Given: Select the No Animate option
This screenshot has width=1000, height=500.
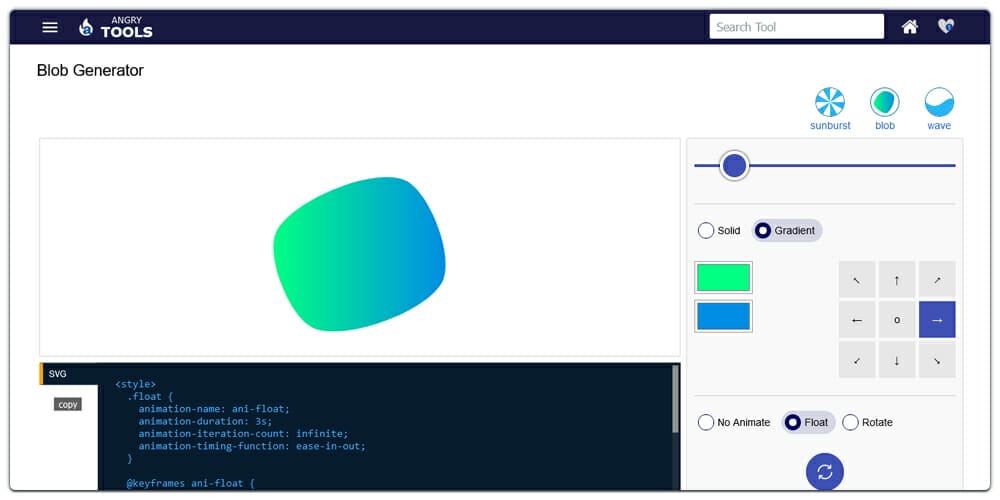Looking at the screenshot, I should pyautogui.click(x=707, y=423).
